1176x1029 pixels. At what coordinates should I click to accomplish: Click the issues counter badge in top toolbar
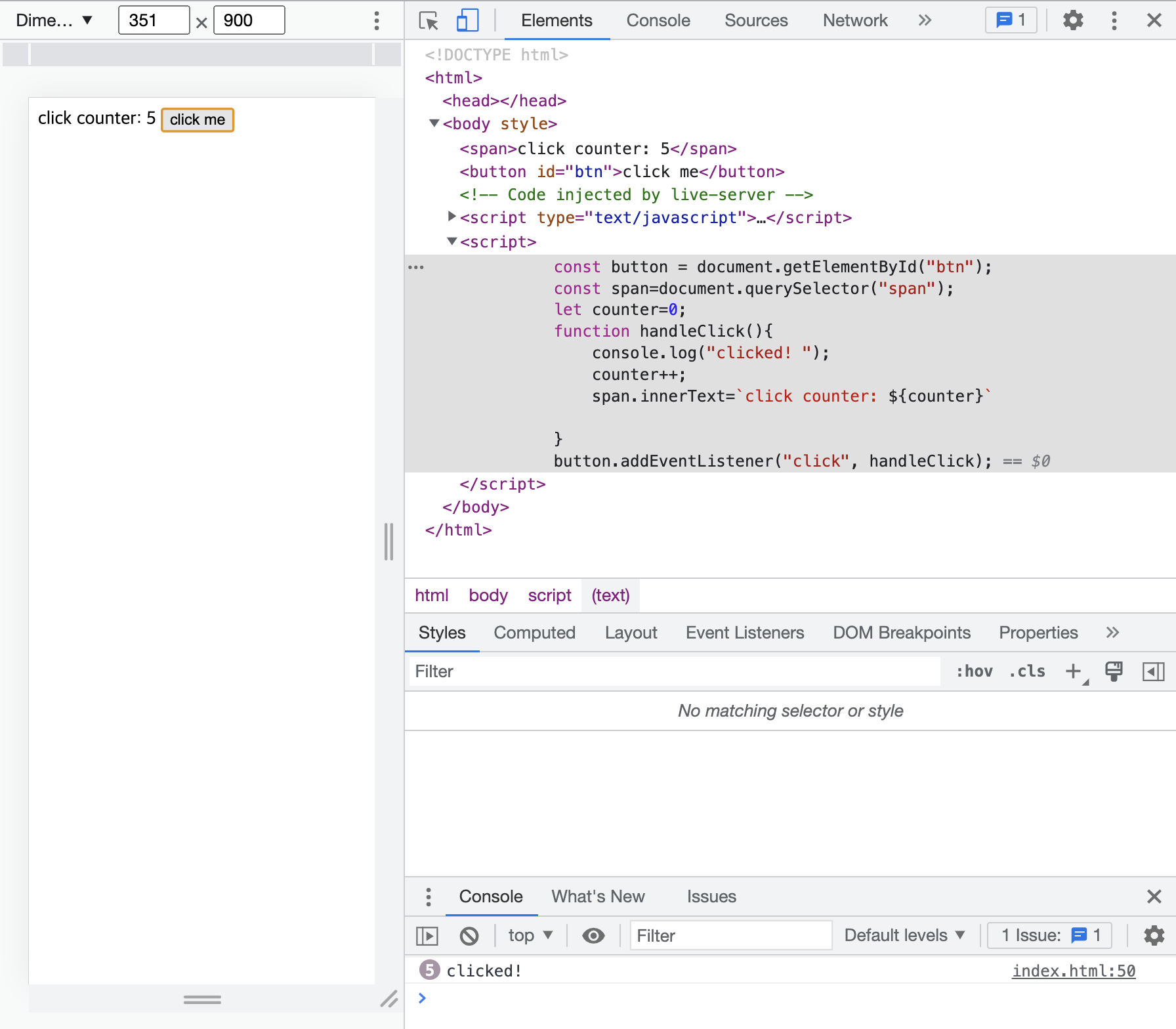tap(1011, 20)
